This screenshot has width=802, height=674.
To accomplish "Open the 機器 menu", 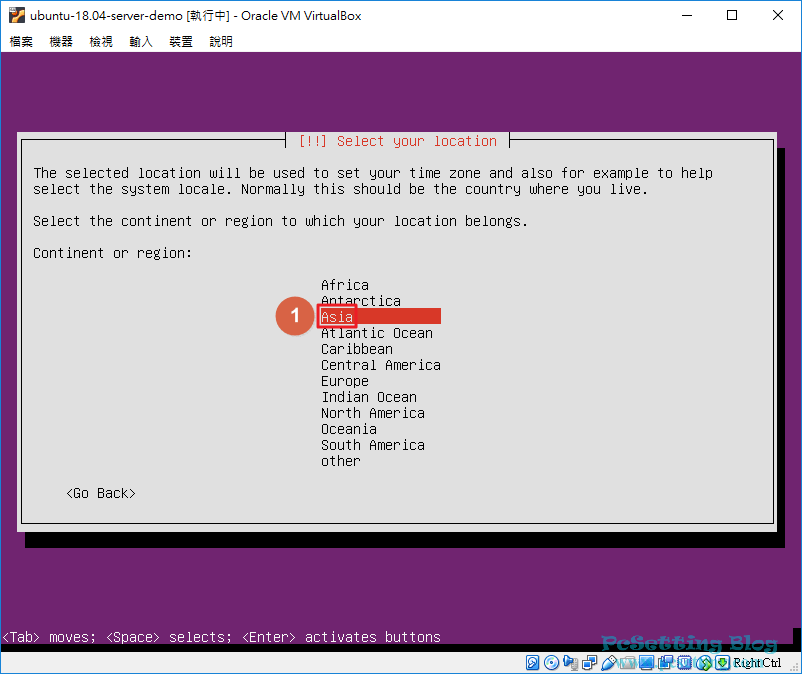I will tap(61, 41).
